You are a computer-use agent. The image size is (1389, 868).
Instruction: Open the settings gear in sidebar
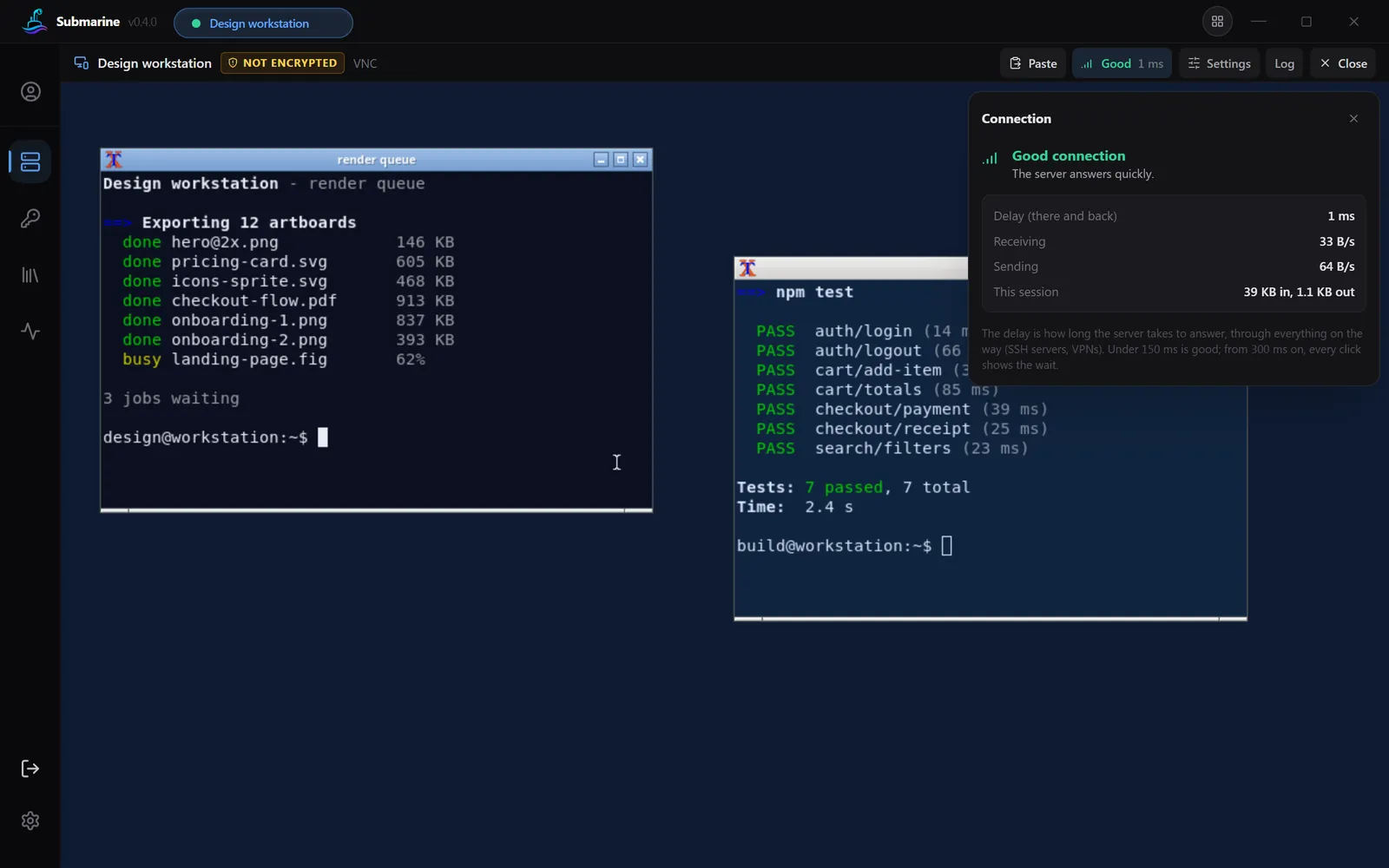(x=30, y=820)
